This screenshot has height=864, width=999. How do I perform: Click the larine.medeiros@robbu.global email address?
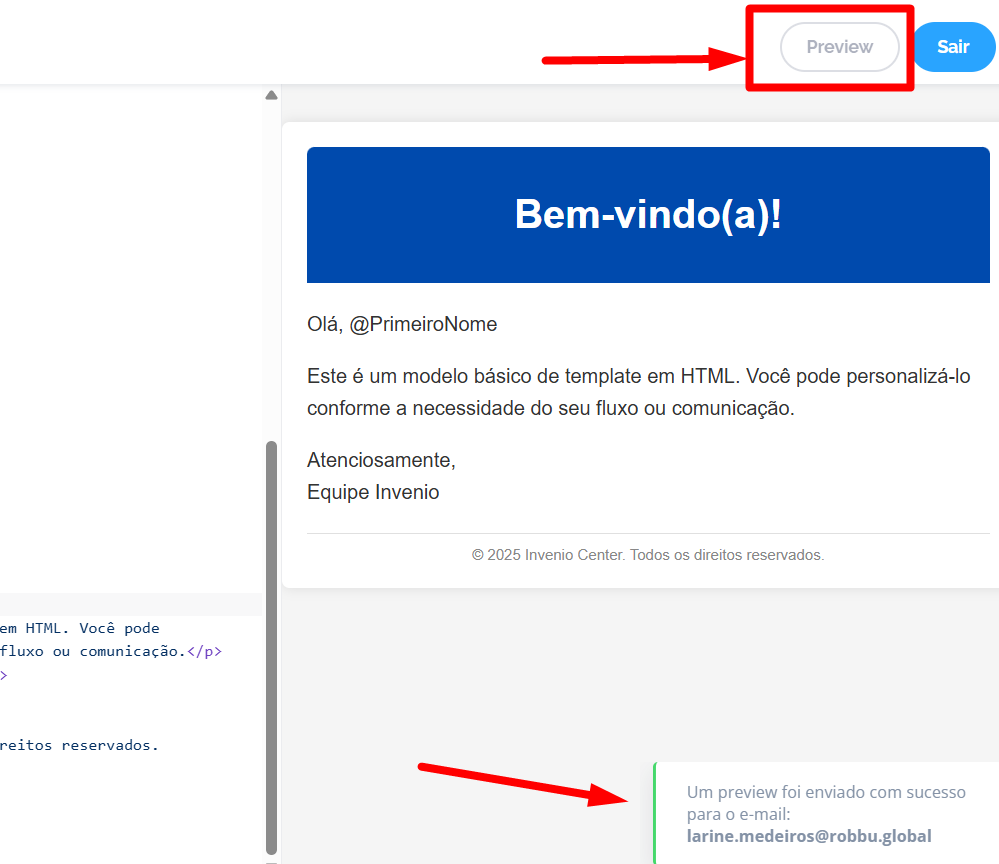809,836
